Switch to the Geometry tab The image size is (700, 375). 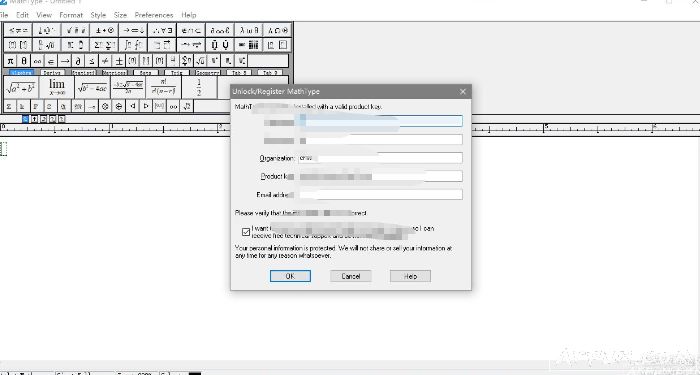tap(208, 72)
